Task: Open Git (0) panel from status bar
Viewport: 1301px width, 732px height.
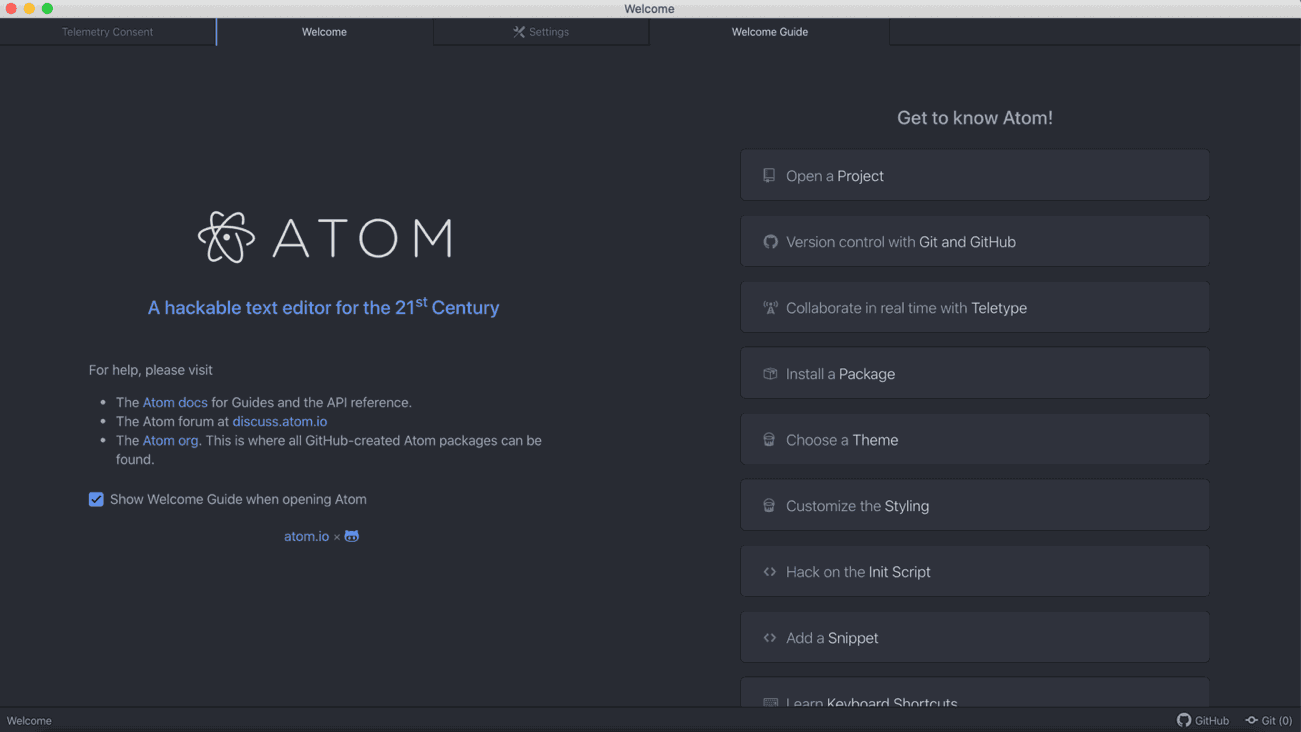Action: pyautogui.click(x=1268, y=720)
